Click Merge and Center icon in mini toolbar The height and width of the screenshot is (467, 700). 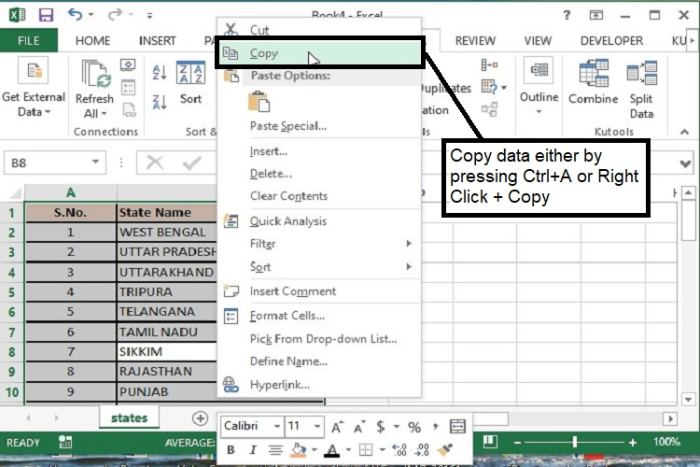coord(458,426)
